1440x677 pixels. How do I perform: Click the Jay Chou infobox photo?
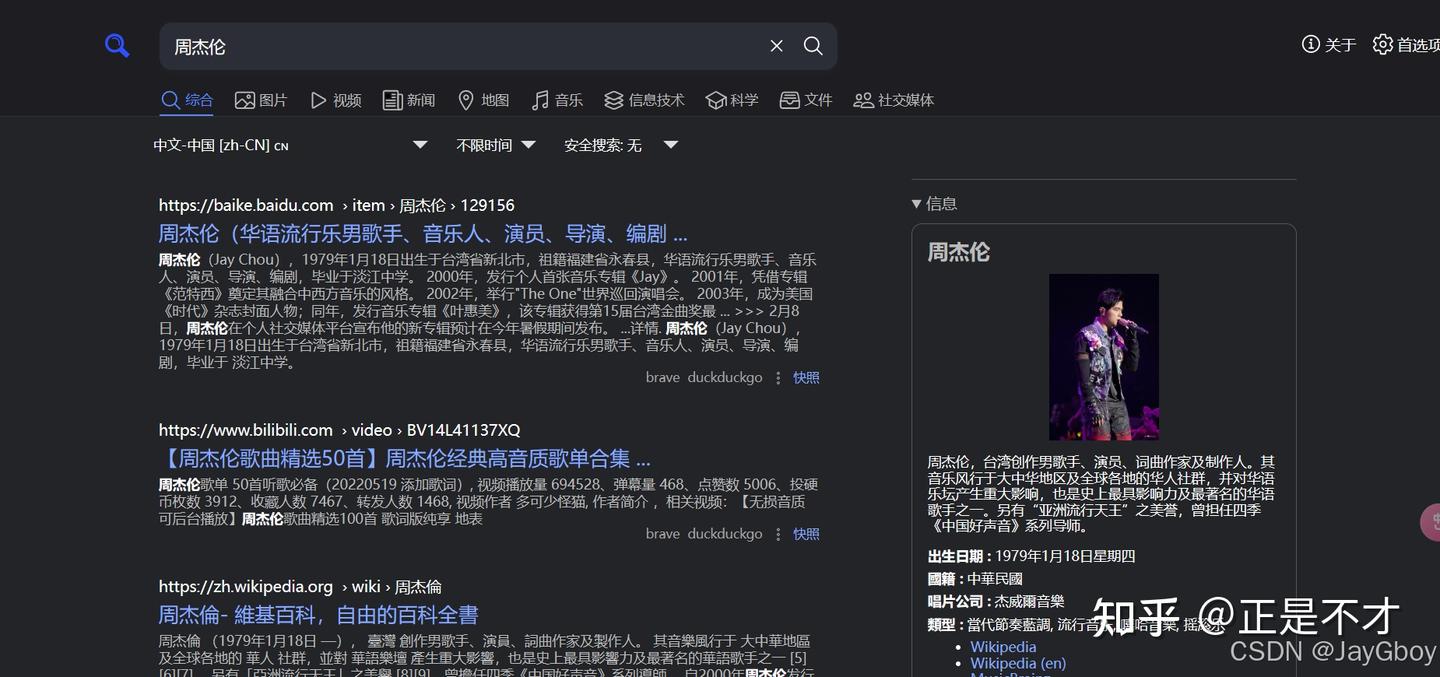[x=1104, y=357]
